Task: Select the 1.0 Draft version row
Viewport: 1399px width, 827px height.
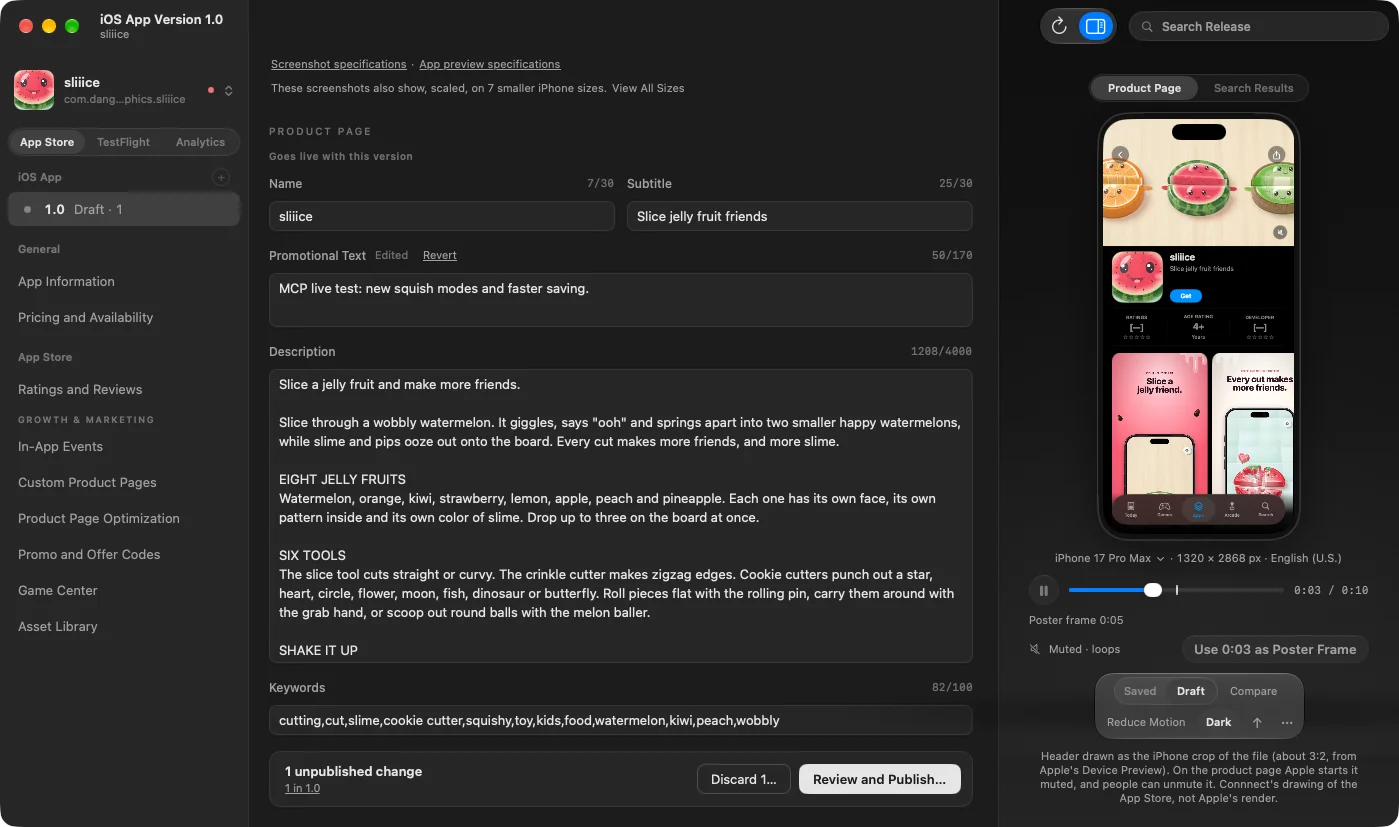Action: coord(124,209)
